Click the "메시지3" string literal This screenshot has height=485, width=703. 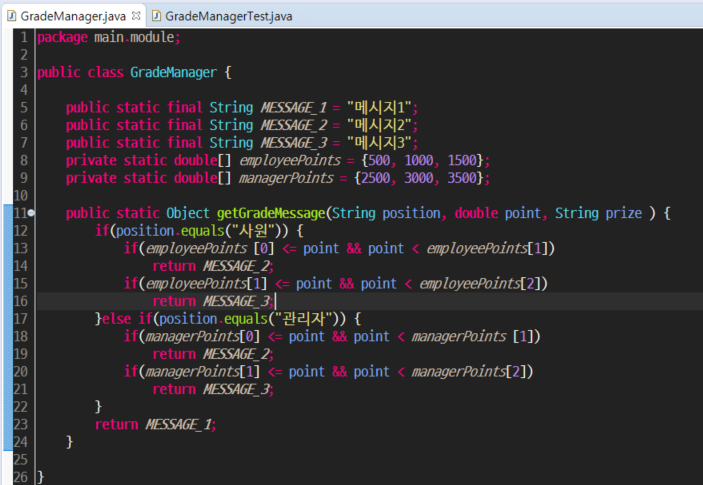(379, 143)
